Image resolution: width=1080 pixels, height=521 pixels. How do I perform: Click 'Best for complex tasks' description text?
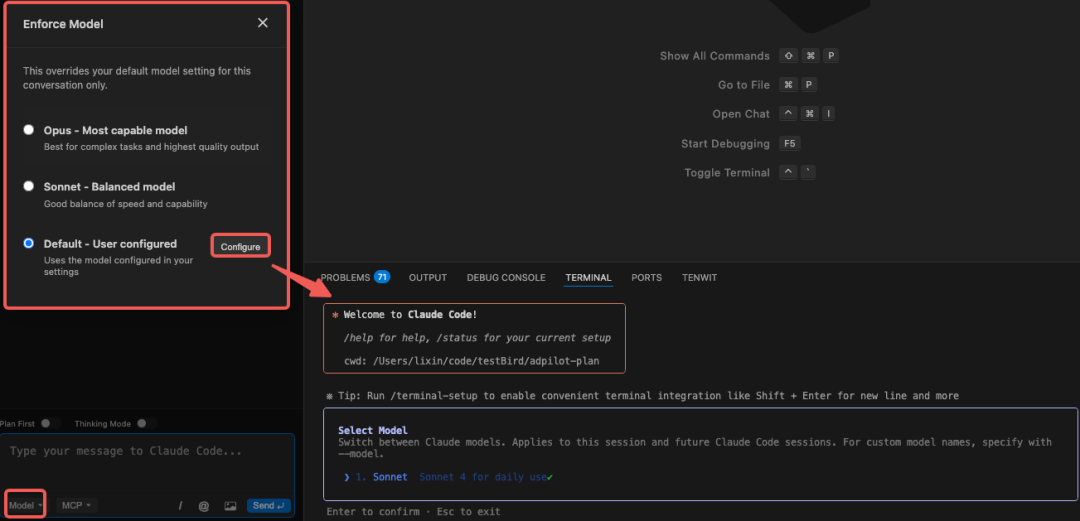(152, 147)
